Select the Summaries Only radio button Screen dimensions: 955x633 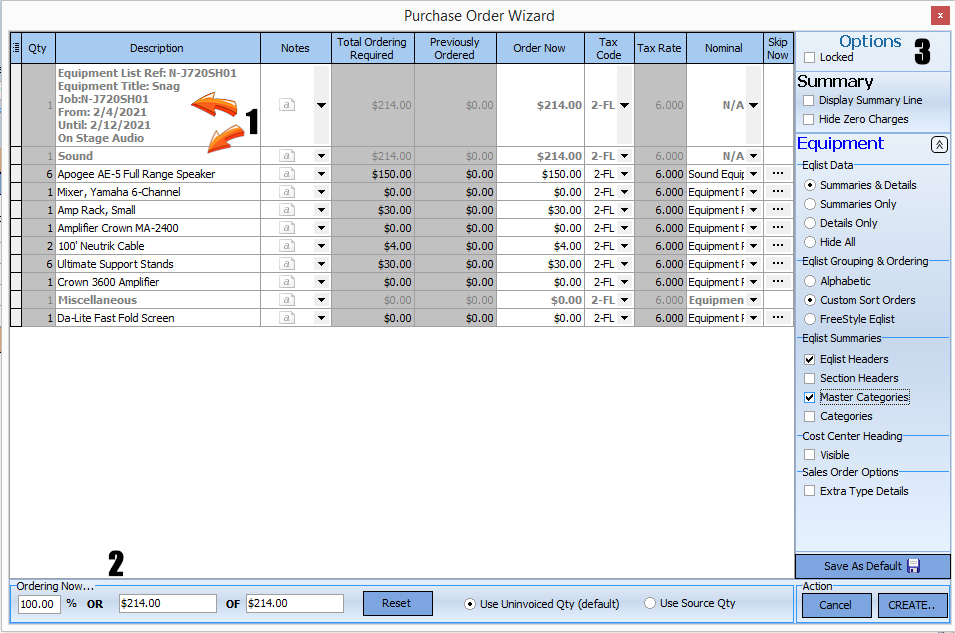click(809, 204)
